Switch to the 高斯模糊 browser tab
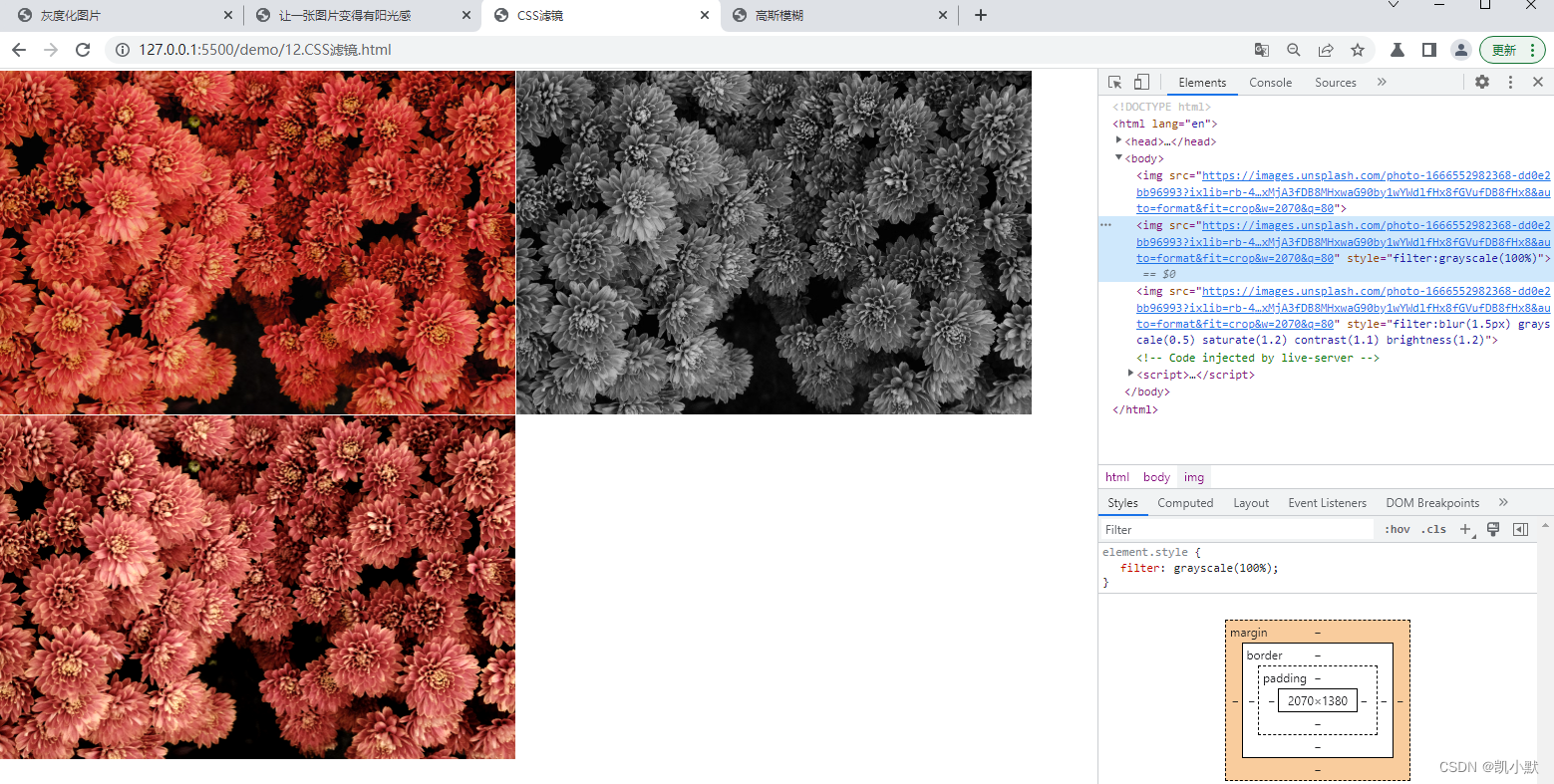The width and height of the screenshot is (1554, 784). point(839,15)
